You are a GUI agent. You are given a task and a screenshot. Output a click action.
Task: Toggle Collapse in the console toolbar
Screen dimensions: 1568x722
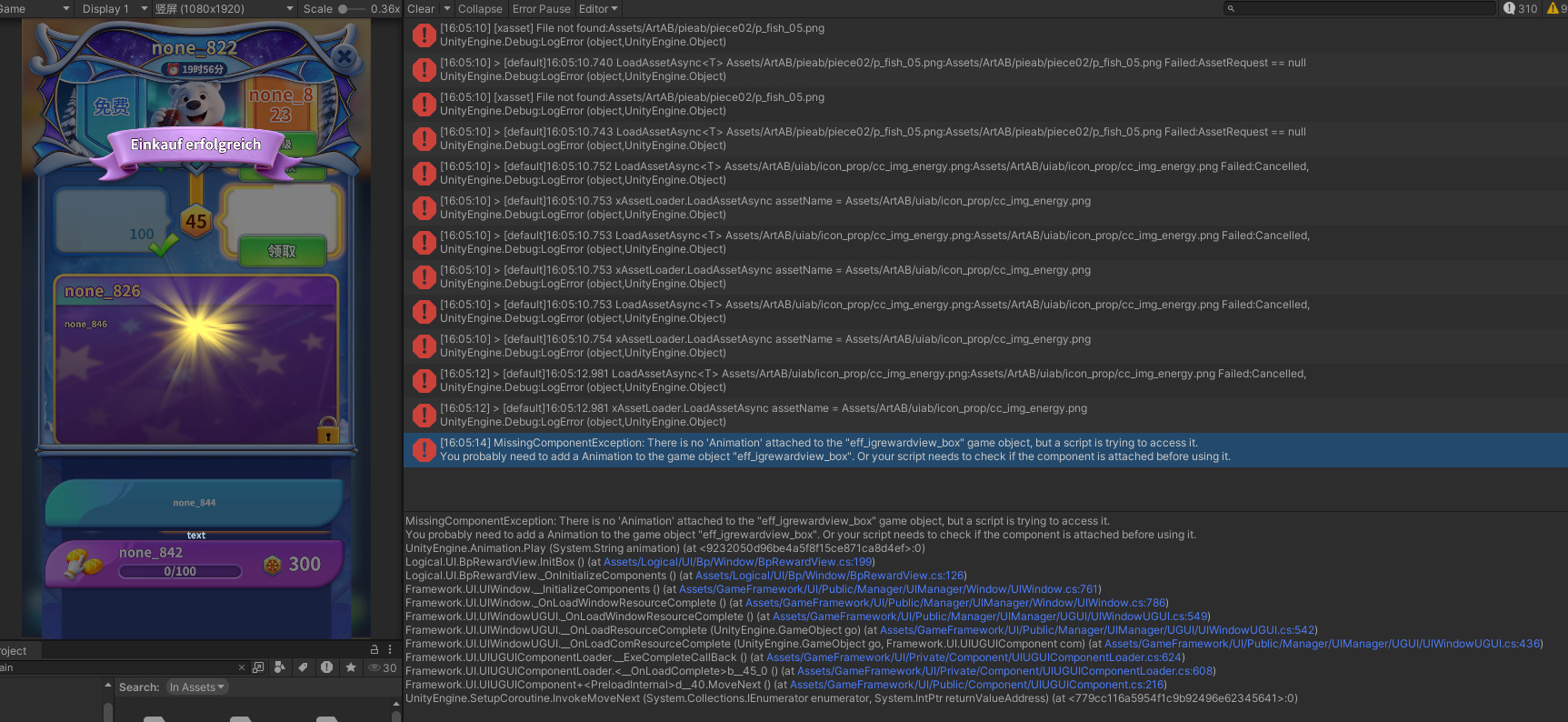point(480,8)
